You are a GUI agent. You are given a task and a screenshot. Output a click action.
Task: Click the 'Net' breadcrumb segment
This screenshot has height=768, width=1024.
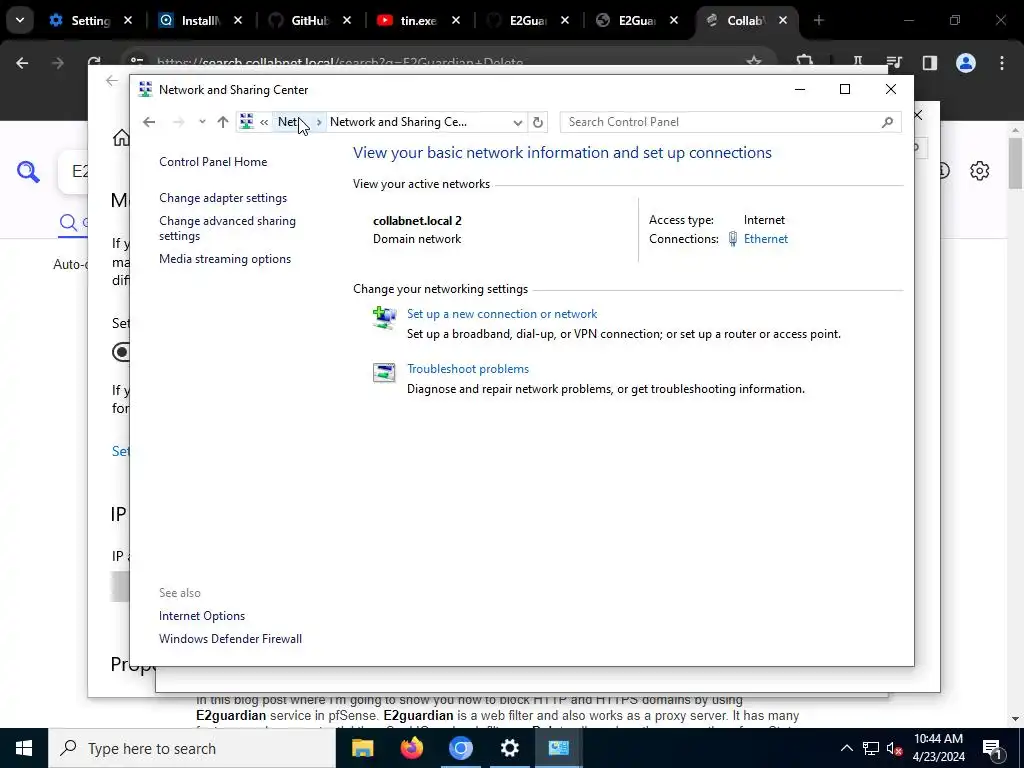point(288,122)
